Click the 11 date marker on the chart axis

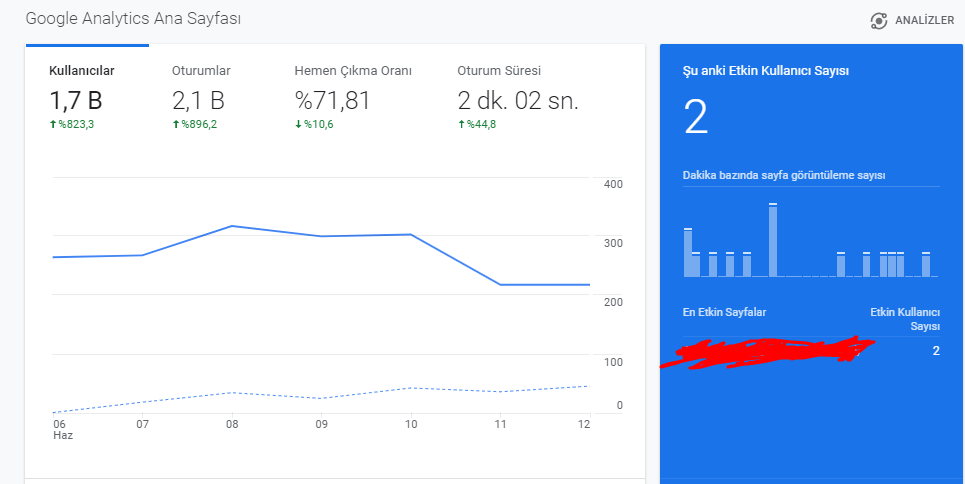coord(500,424)
